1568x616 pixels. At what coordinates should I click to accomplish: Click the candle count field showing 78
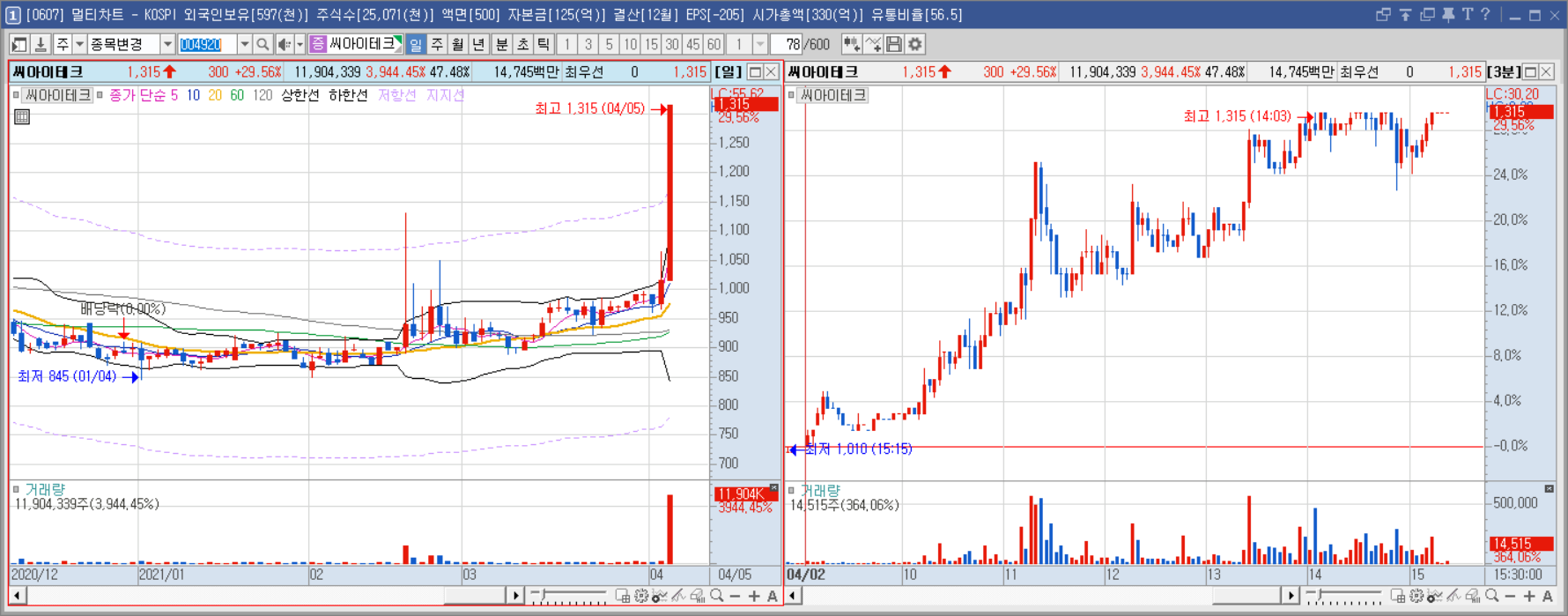[x=787, y=44]
